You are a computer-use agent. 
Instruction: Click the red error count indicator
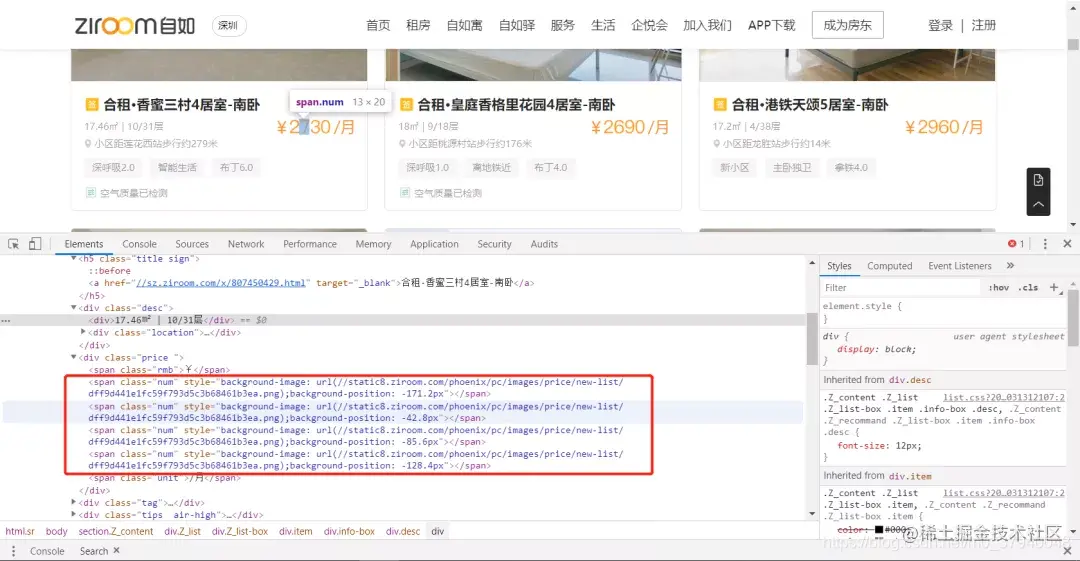coord(1016,244)
